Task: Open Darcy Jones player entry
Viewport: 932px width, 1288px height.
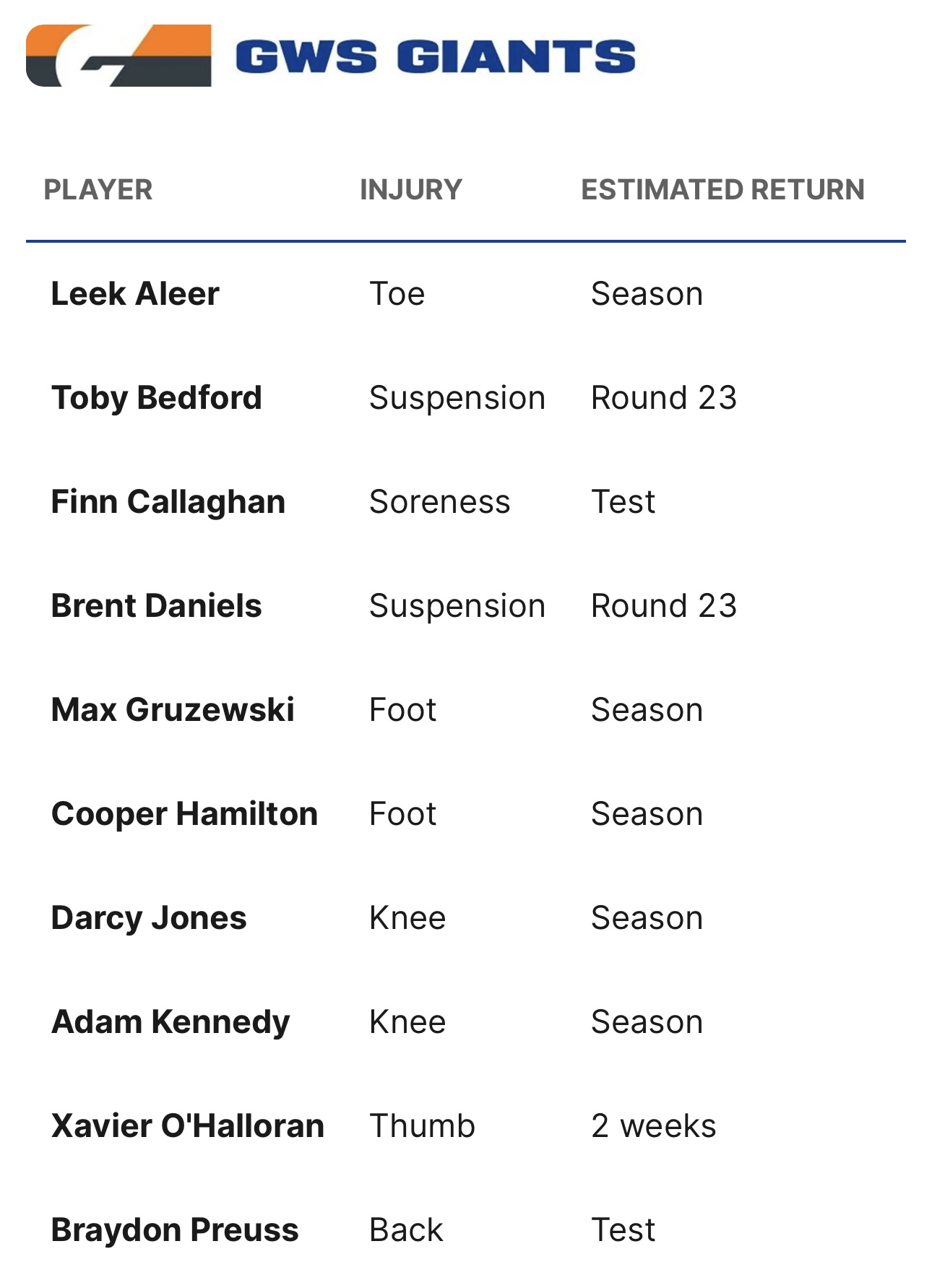Action: (149, 918)
